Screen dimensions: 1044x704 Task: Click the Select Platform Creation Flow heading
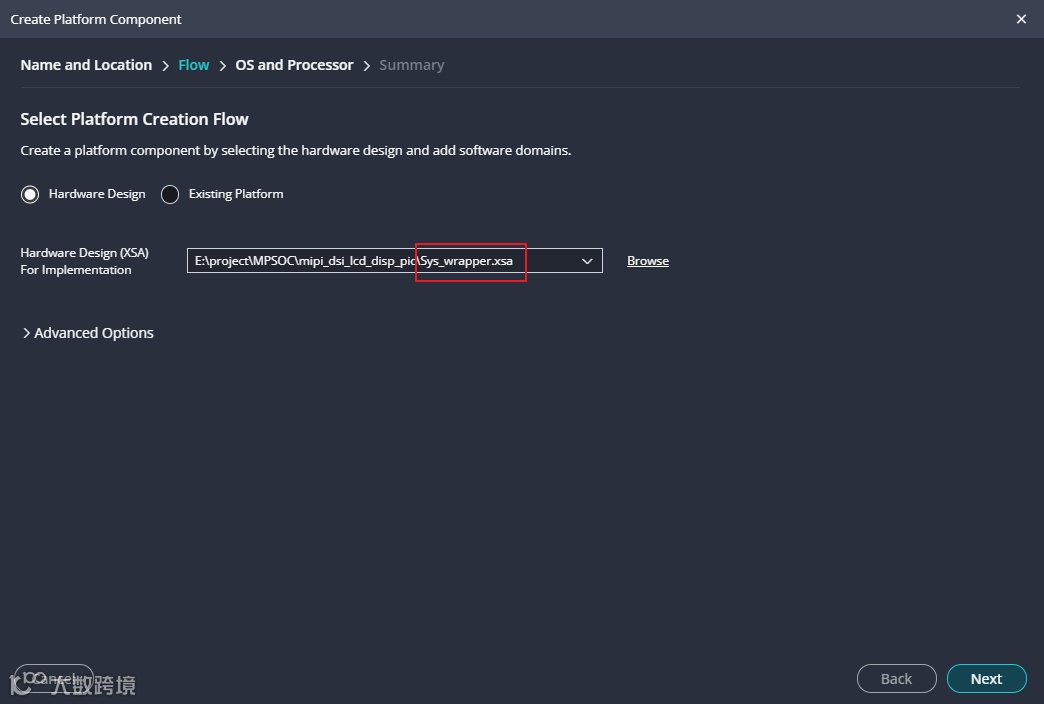(x=134, y=119)
